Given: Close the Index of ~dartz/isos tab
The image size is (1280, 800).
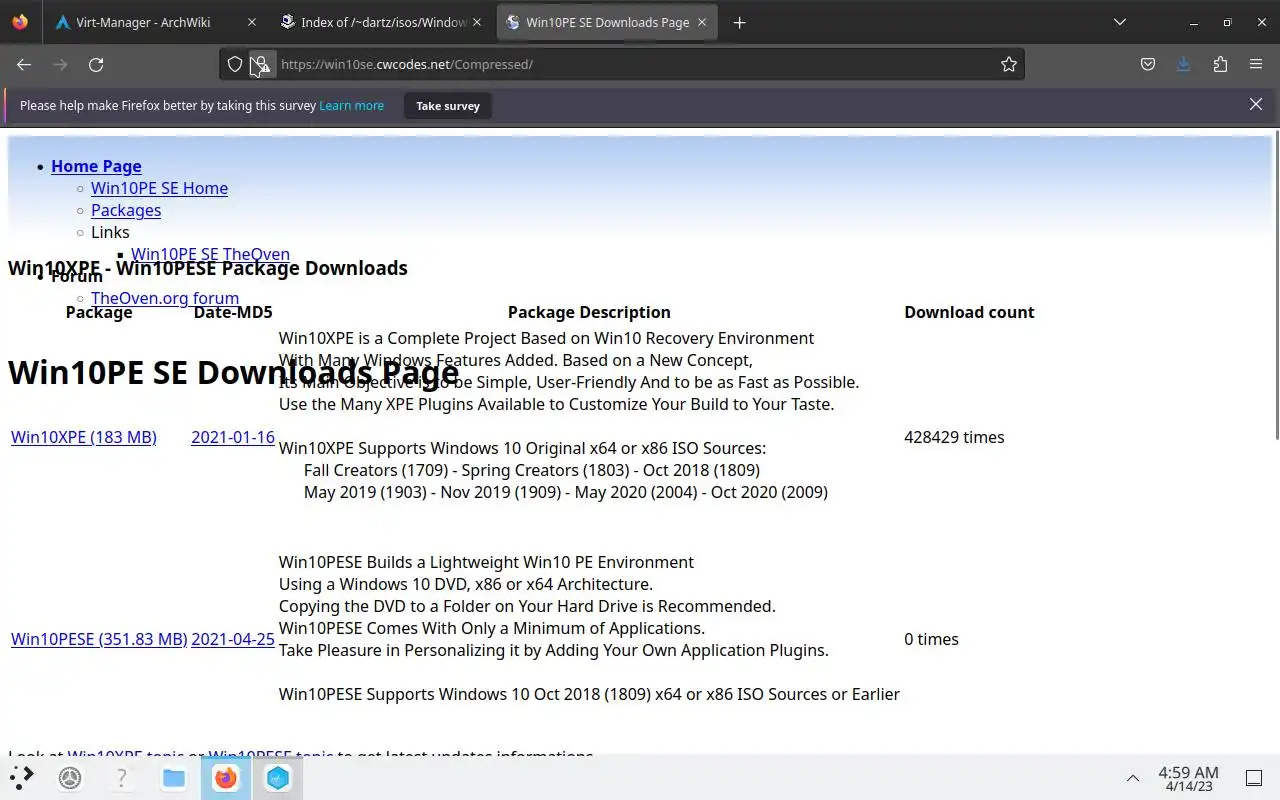Looking at the screenshot, I should [x=476, y=22].
